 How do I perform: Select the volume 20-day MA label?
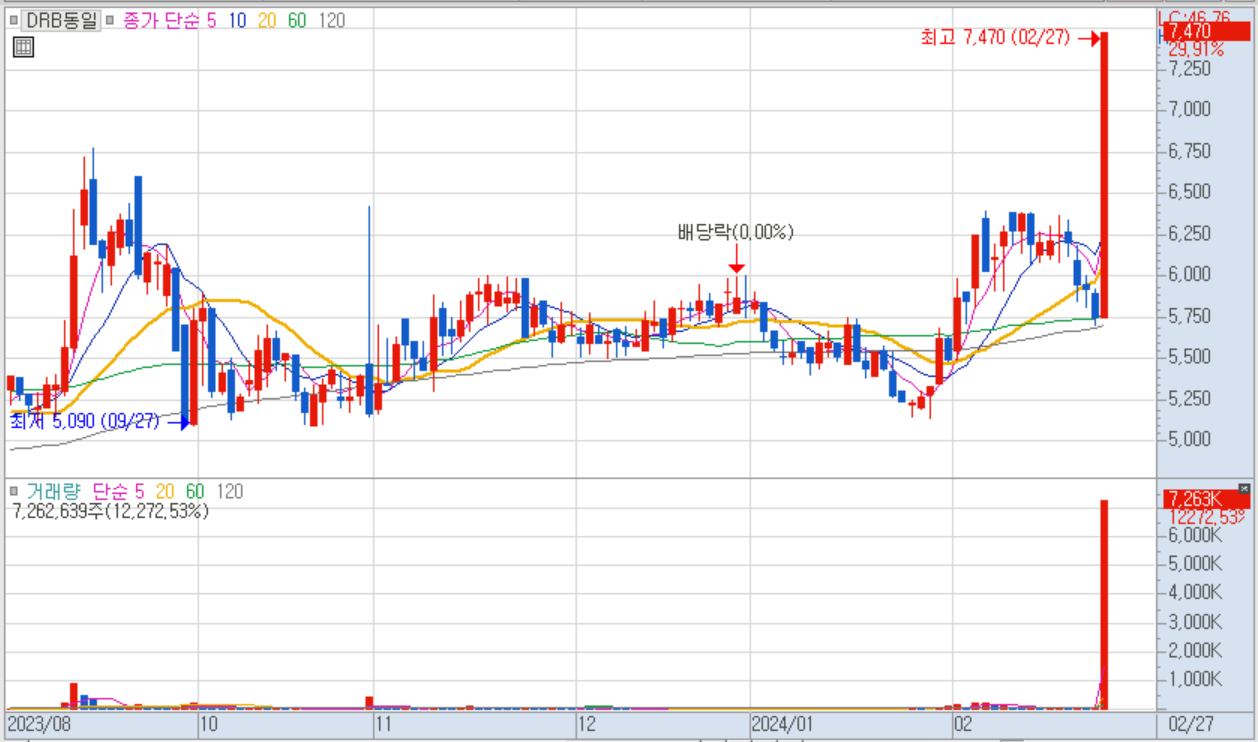[165, 492]
